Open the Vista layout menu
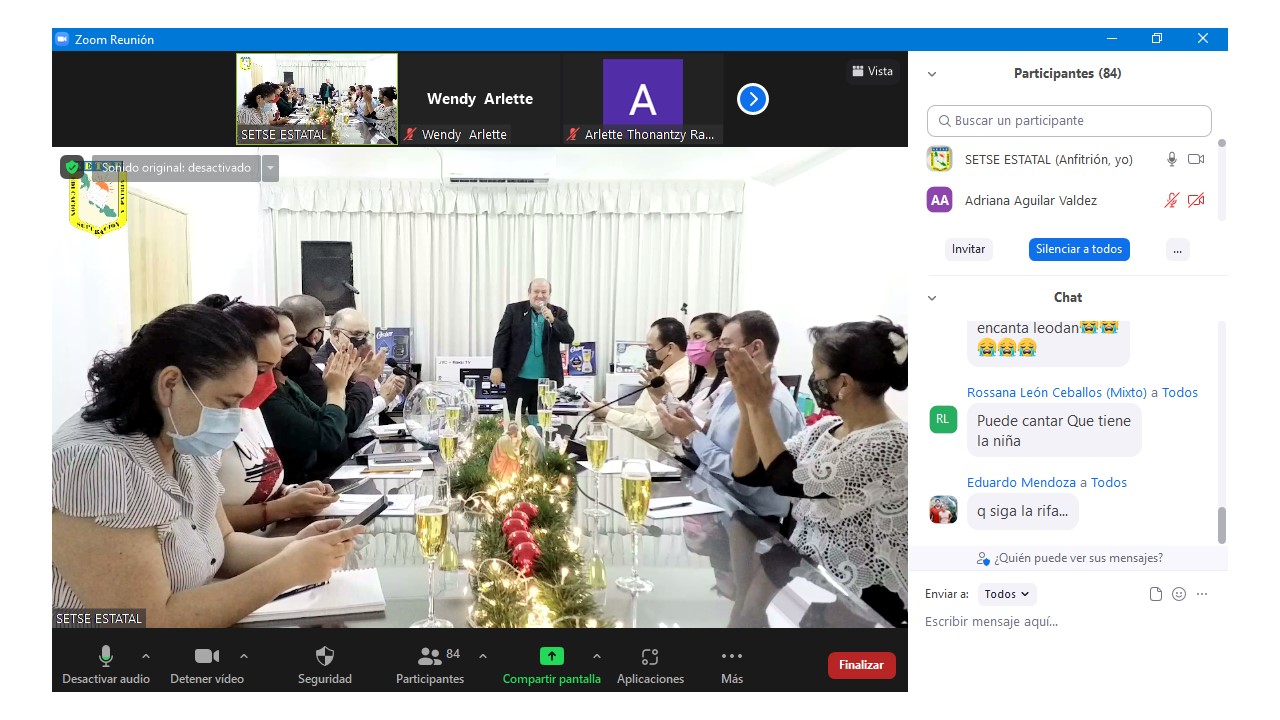1280x720 pixels. (872, 71)
